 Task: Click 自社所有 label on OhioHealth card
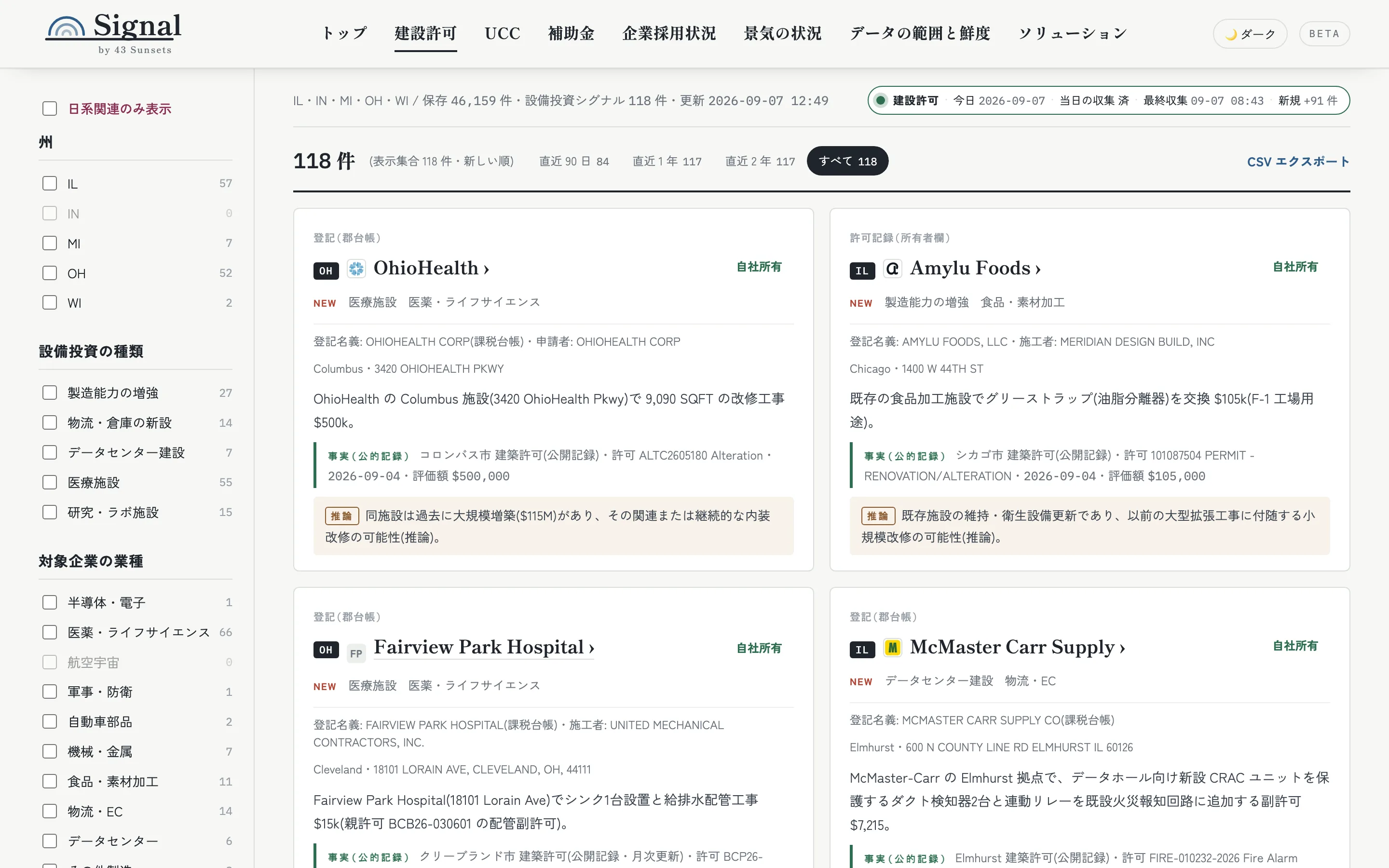pyautogui.click(x=759, y=267)
